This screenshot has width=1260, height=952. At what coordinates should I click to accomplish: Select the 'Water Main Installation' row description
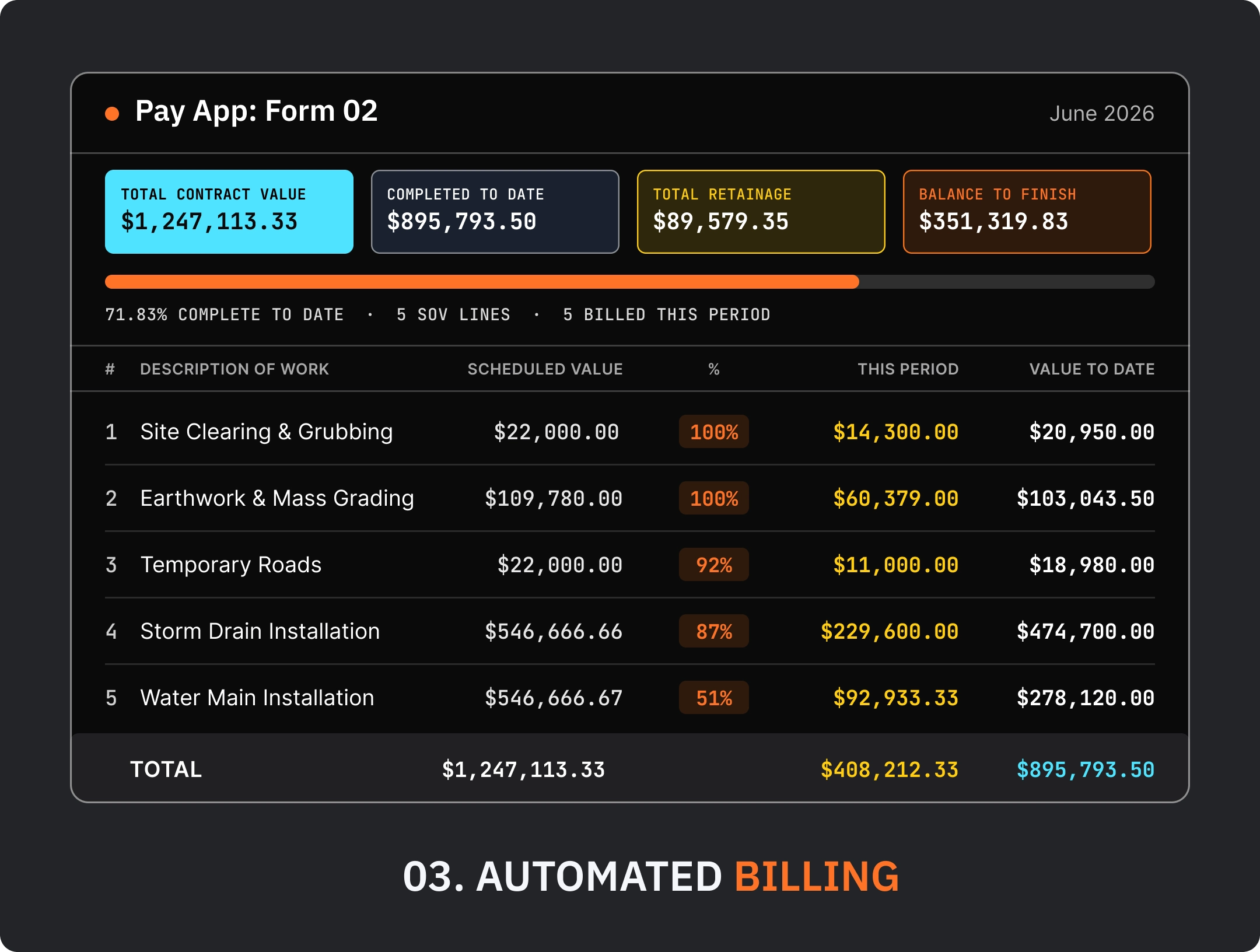pyautogui.click(x=257, y=698)
